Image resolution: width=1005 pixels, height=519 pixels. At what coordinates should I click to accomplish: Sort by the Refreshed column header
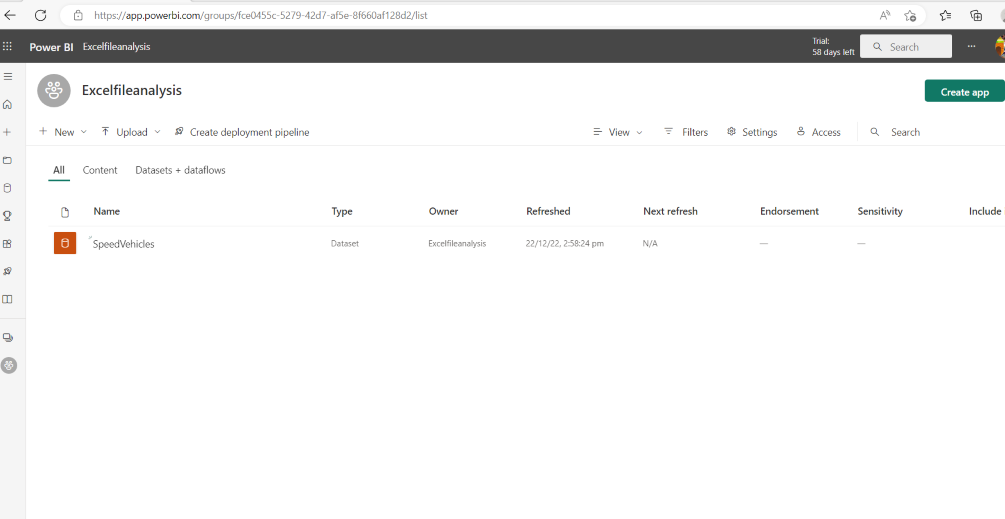(x=548, y=211)
